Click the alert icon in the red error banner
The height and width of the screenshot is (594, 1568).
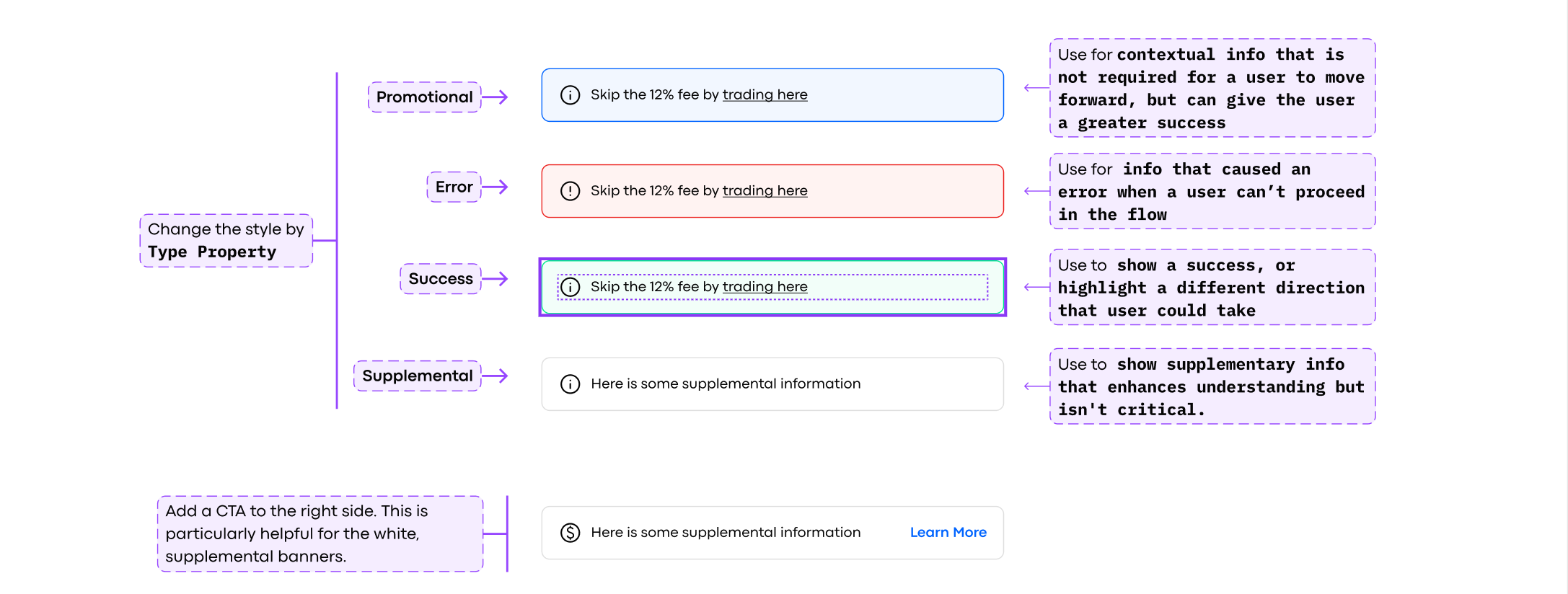point(570,191)
